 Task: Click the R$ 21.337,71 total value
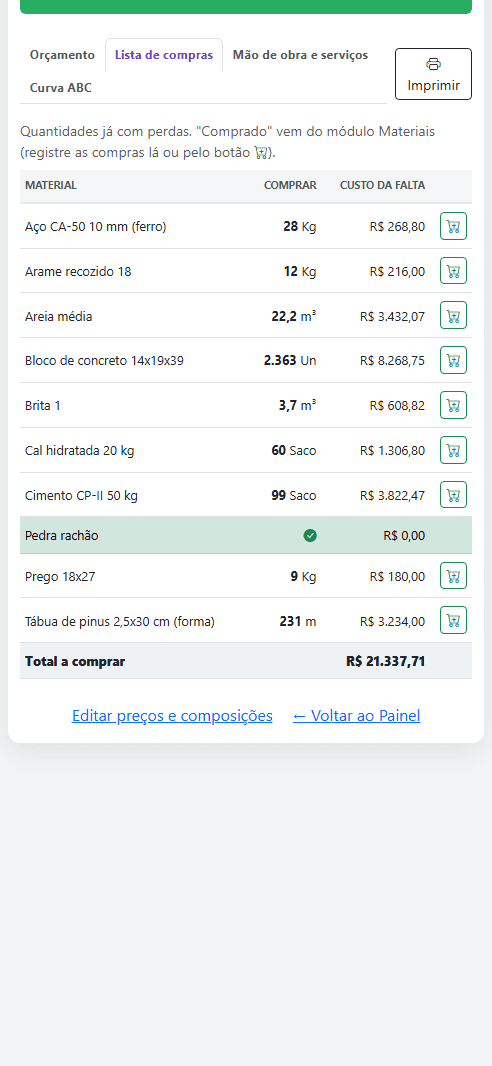coord(385,661)
